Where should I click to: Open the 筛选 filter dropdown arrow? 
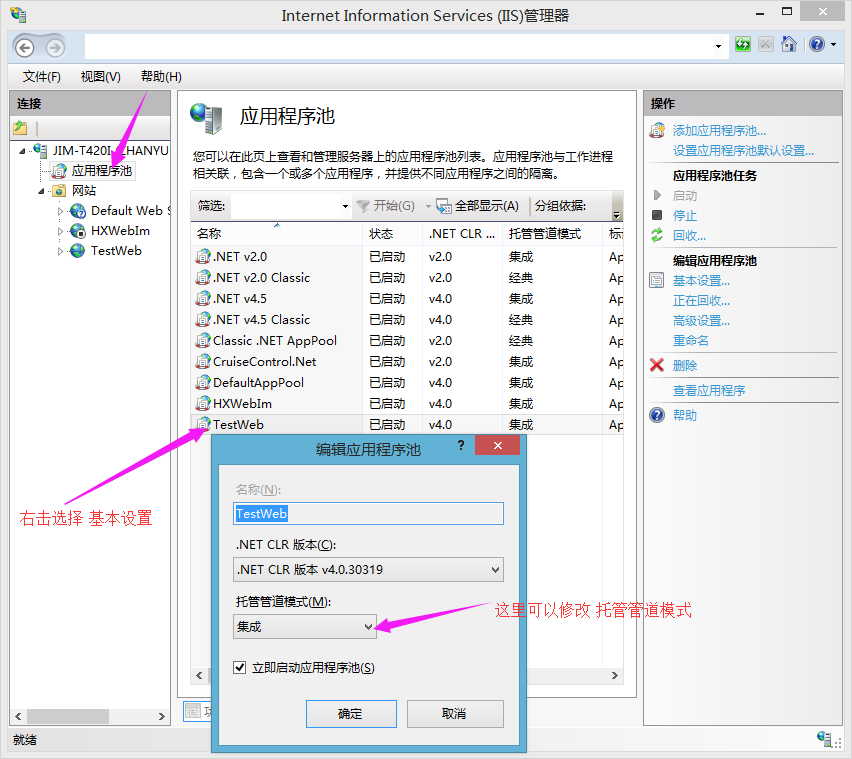[345, 206]
